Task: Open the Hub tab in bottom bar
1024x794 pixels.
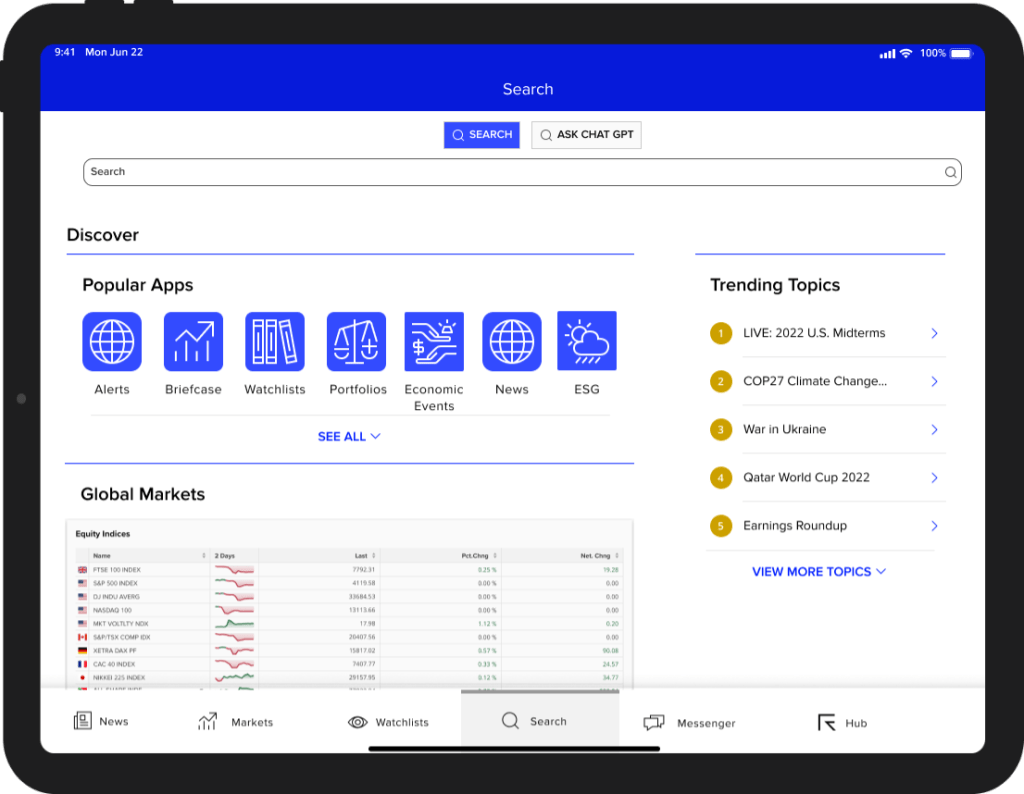Action: coord(842,722)
